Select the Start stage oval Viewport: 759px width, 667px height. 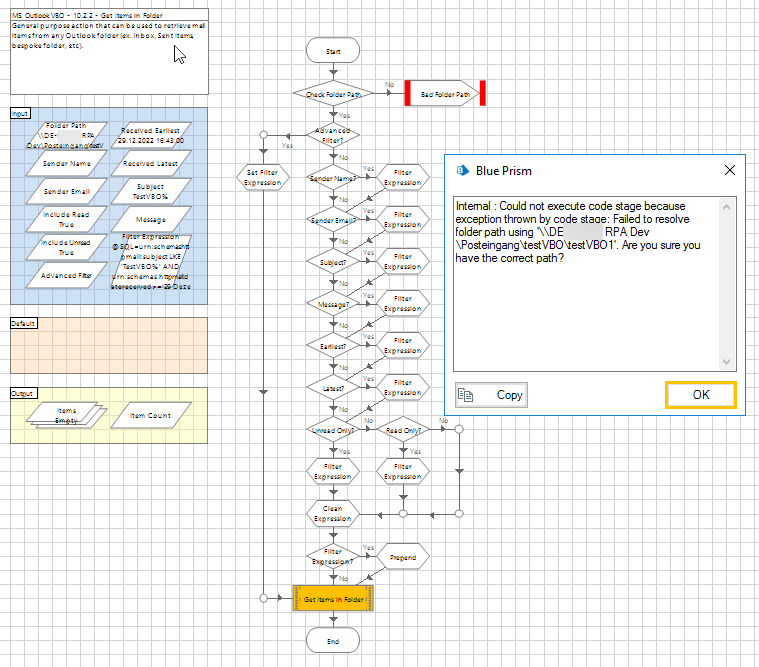(333, 51)
